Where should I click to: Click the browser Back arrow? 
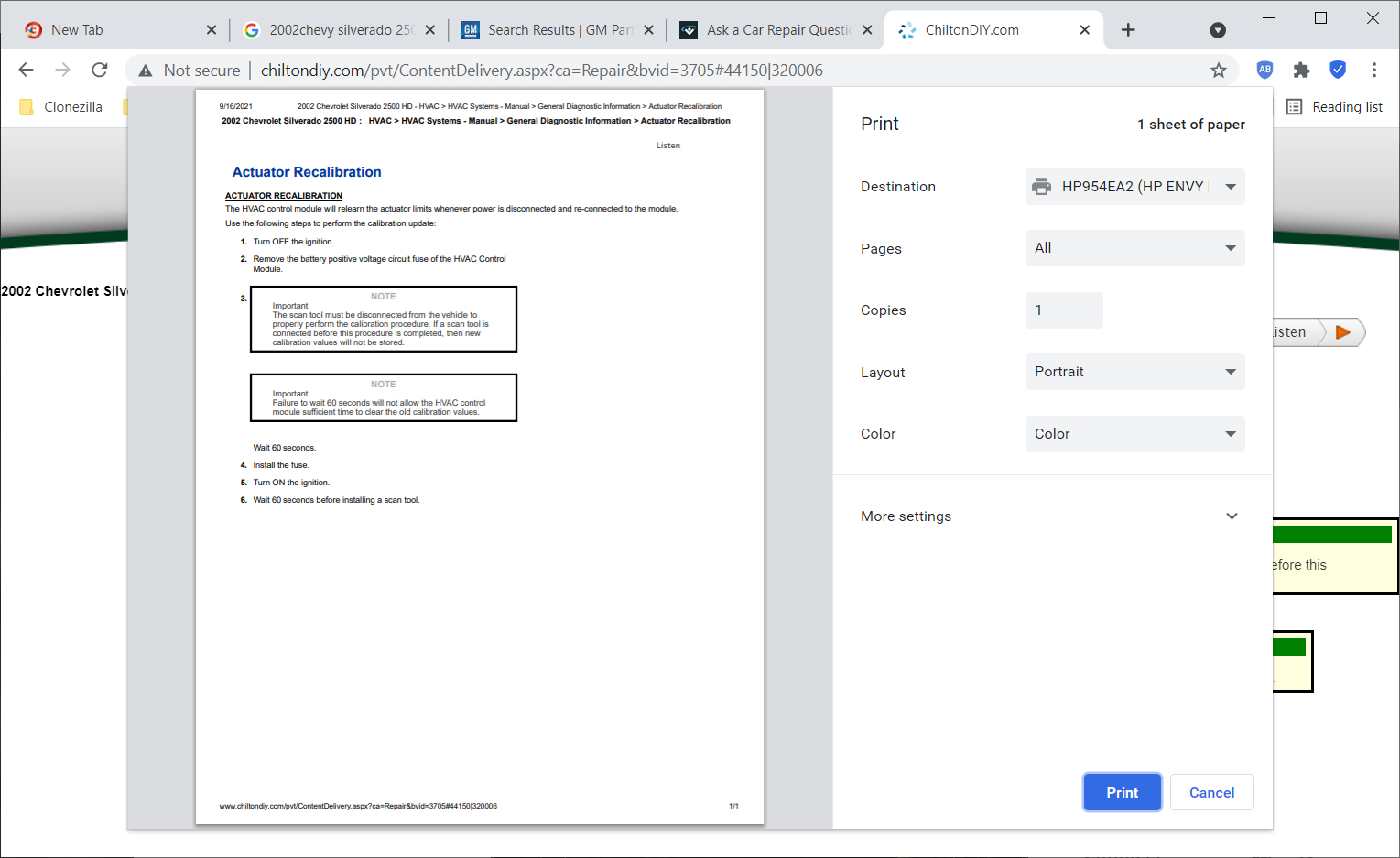pyautogui.click(x=26, y=70)
